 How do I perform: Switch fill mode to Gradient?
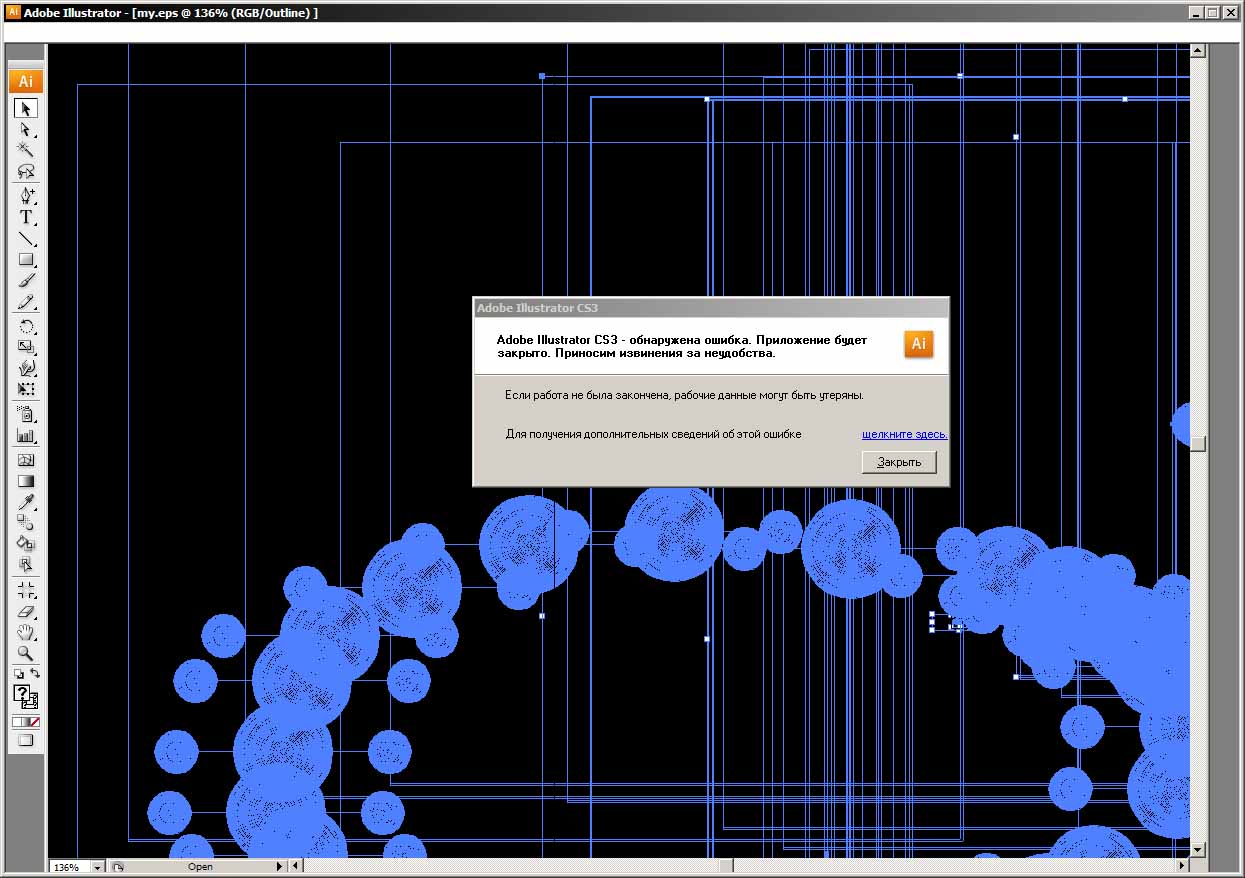[x=26, y=722]
